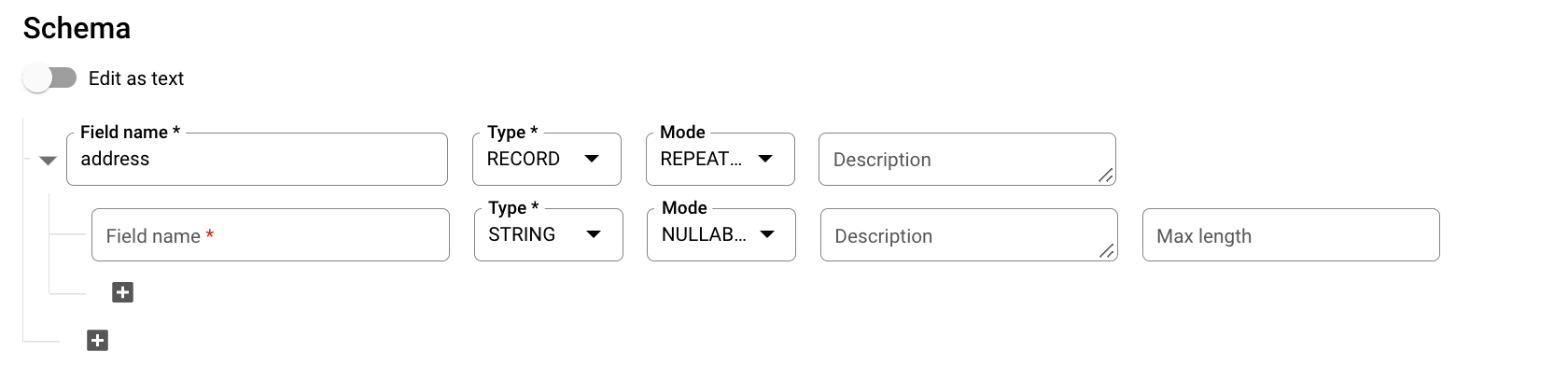
Task: Click the Description box for address
Action: pos(967,159)
